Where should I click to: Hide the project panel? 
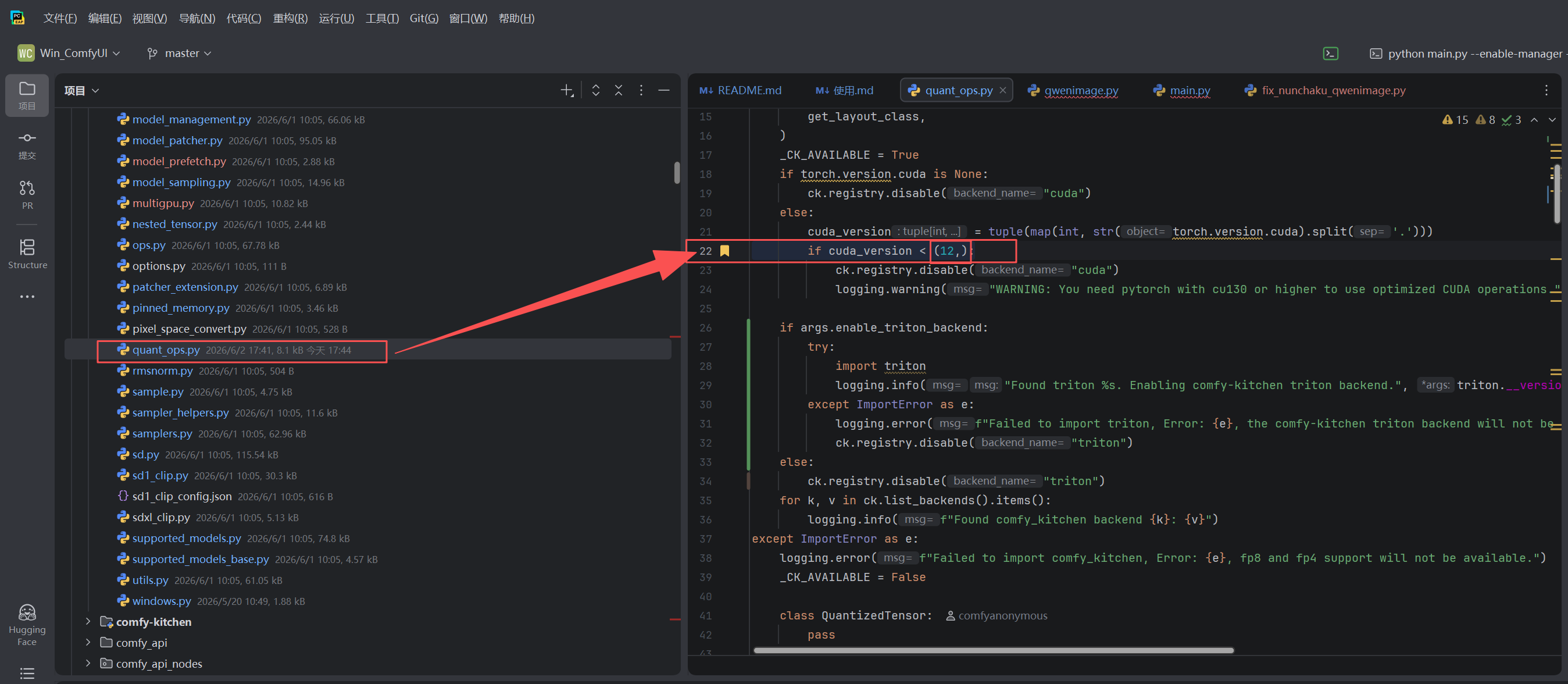(664, 90)
